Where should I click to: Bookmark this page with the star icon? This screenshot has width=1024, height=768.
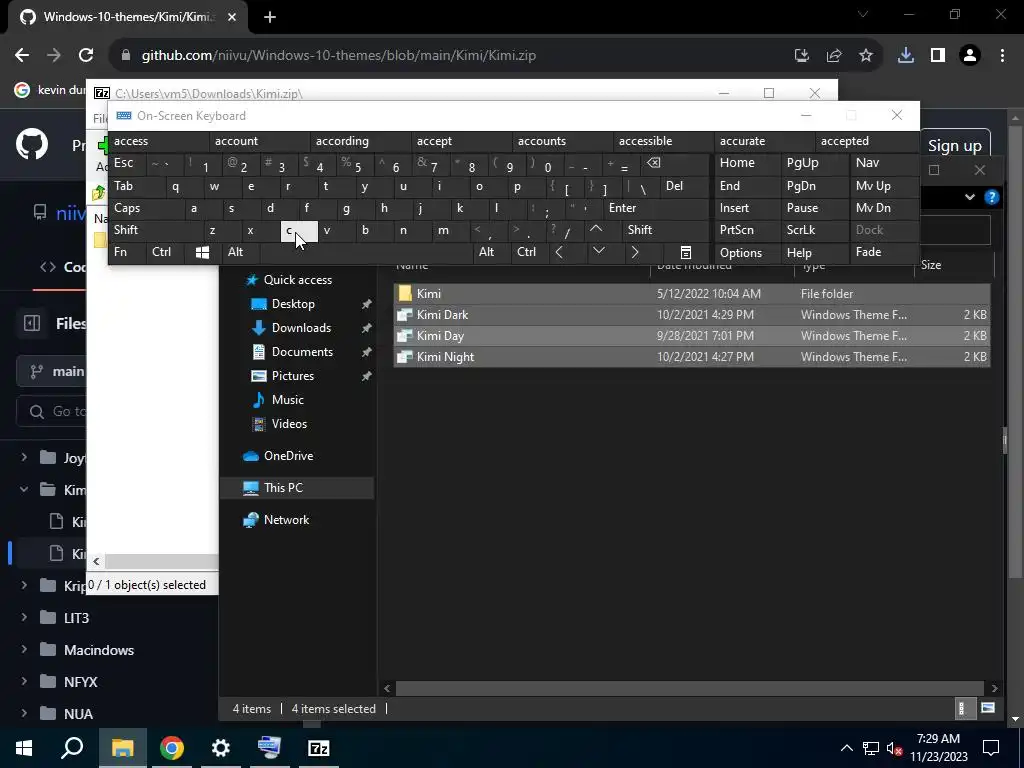coord(866,56)
